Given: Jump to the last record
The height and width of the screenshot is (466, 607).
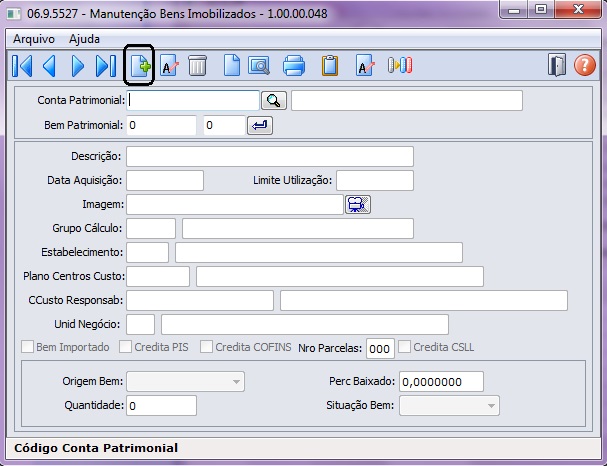Looking at the screenshot, I should 106,65.
